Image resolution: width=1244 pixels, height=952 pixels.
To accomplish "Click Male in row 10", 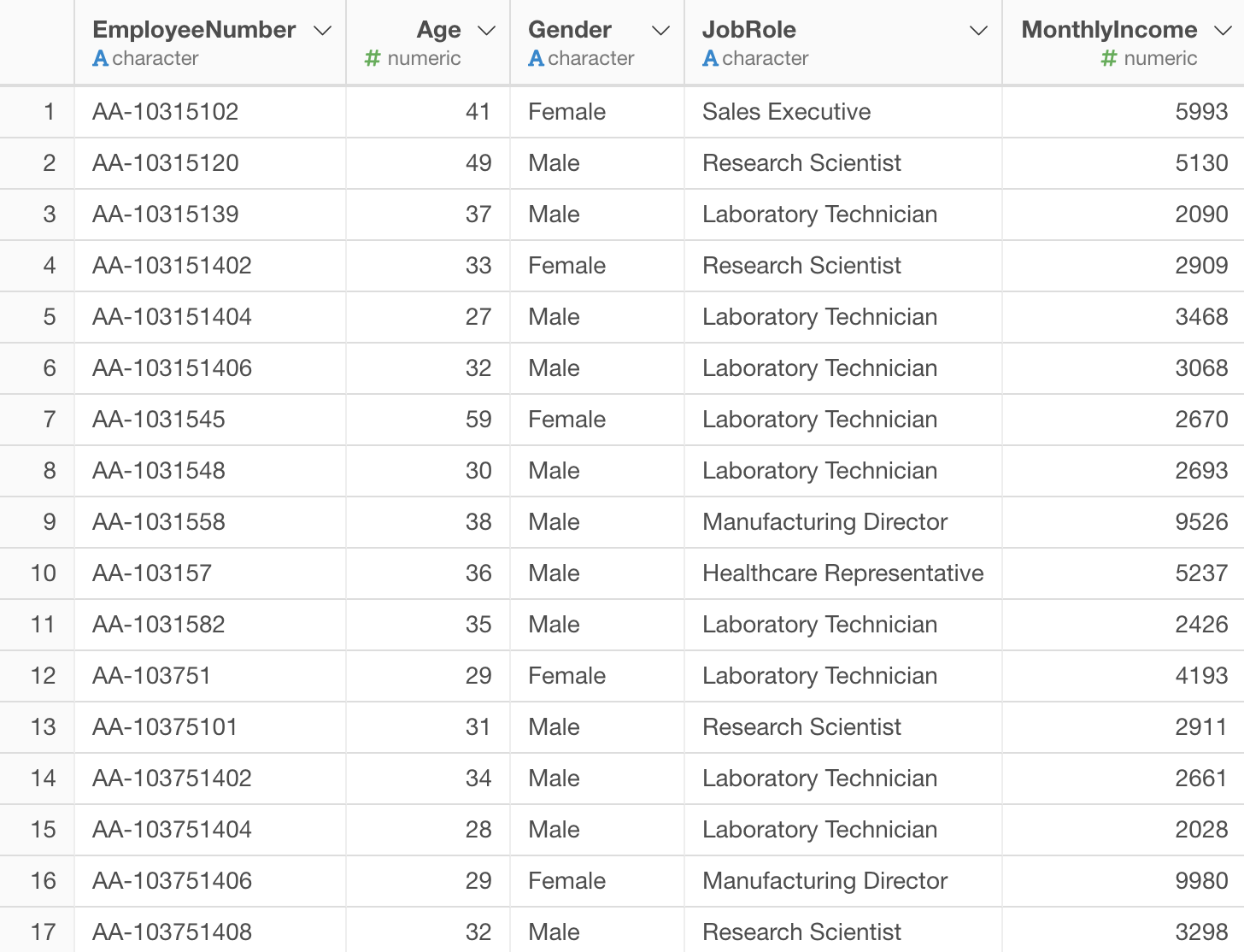I will tap(554, 573).
